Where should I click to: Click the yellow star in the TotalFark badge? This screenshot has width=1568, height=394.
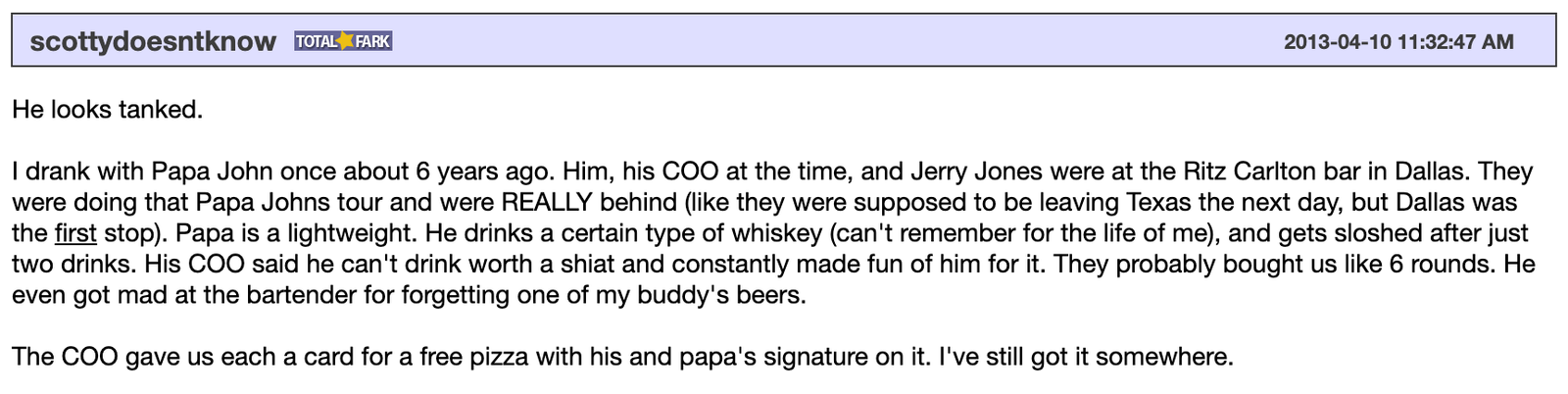[x=345, y=41]
